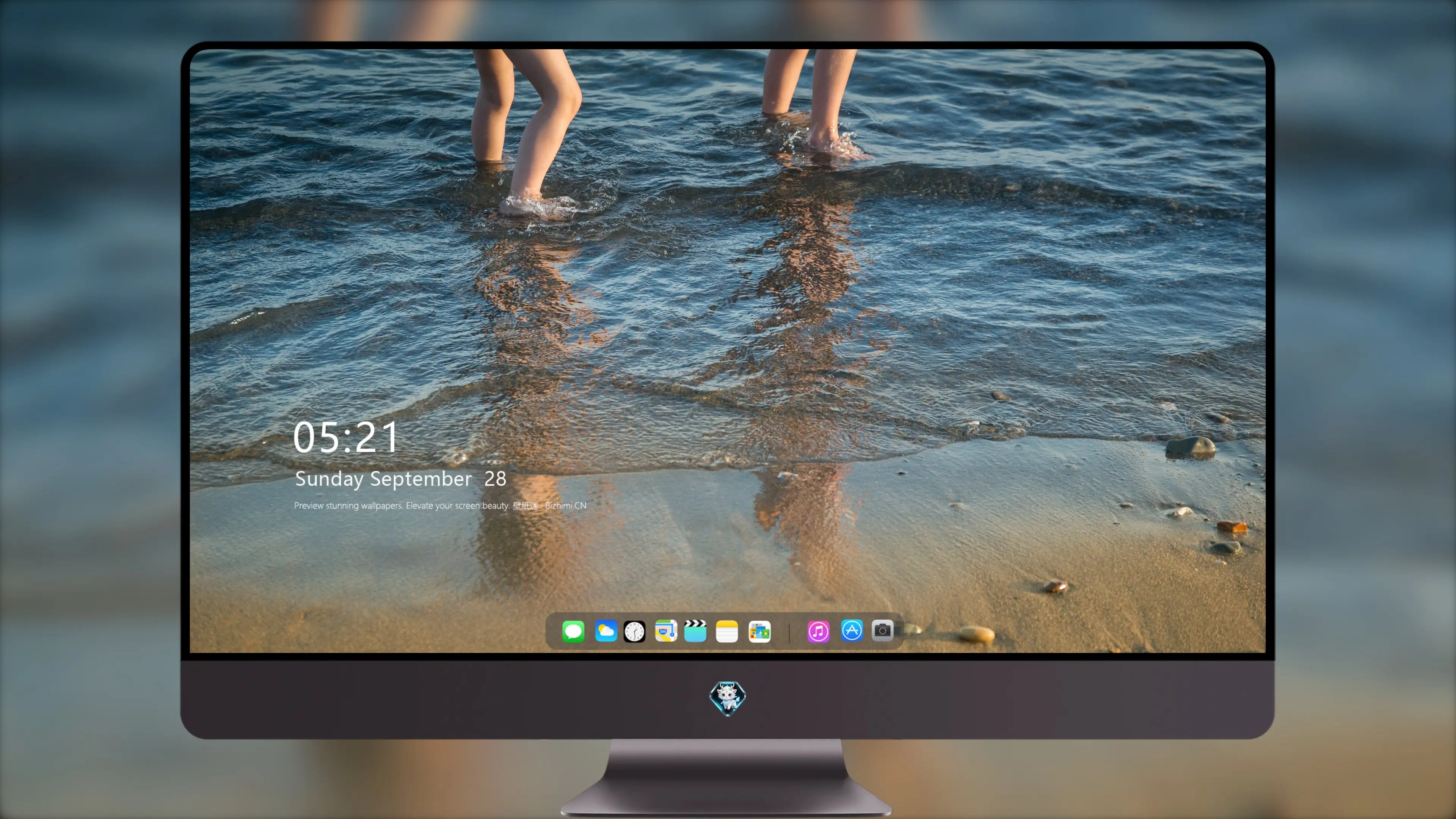Screen dimensions: 1456x819
Task: Open the green Messages app in the dock
Action: tap(573, 631)
